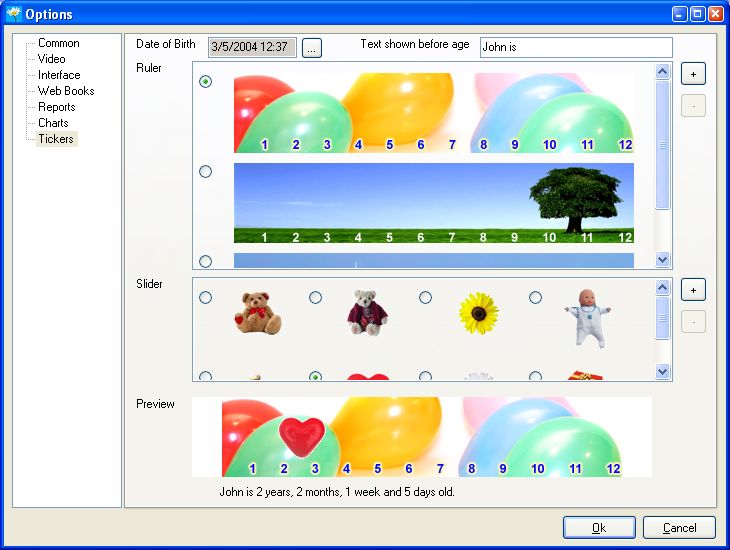Choose the teddy bear in maroon jacket slider
Screen dimensions: 730x550
click(x=367, y=312)
